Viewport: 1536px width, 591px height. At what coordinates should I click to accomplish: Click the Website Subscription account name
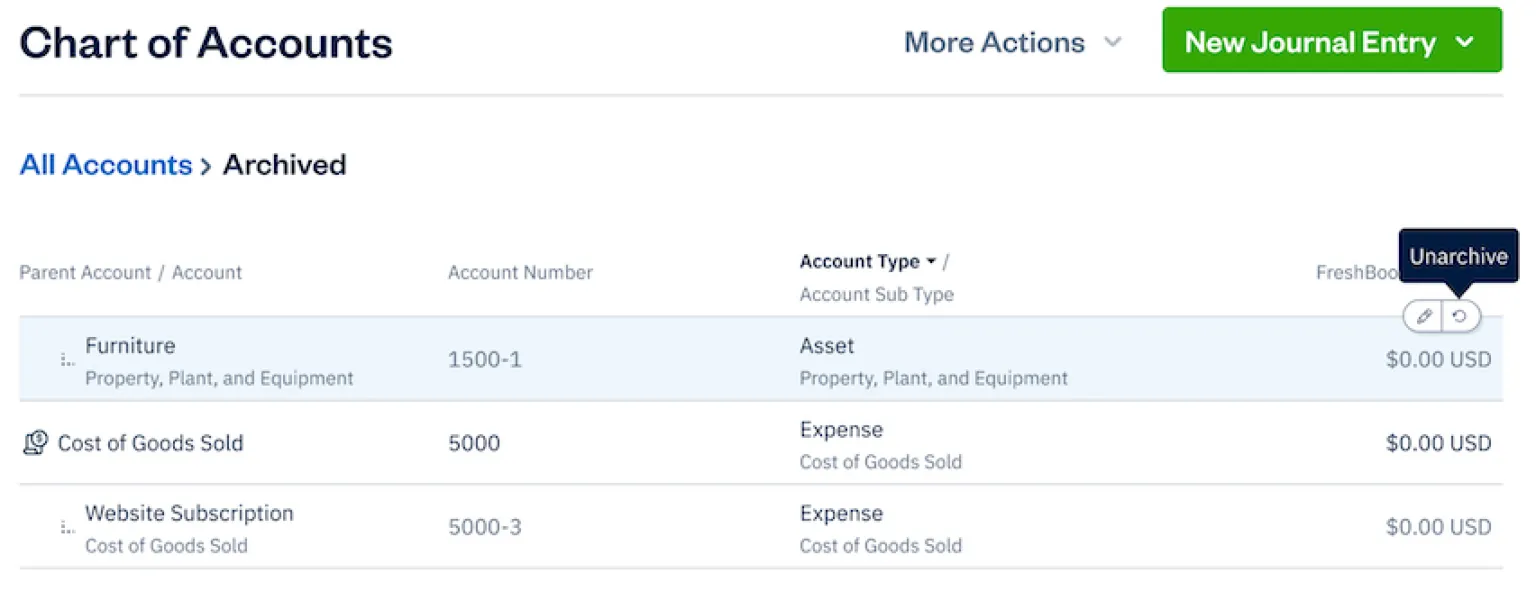pos(188,513)
